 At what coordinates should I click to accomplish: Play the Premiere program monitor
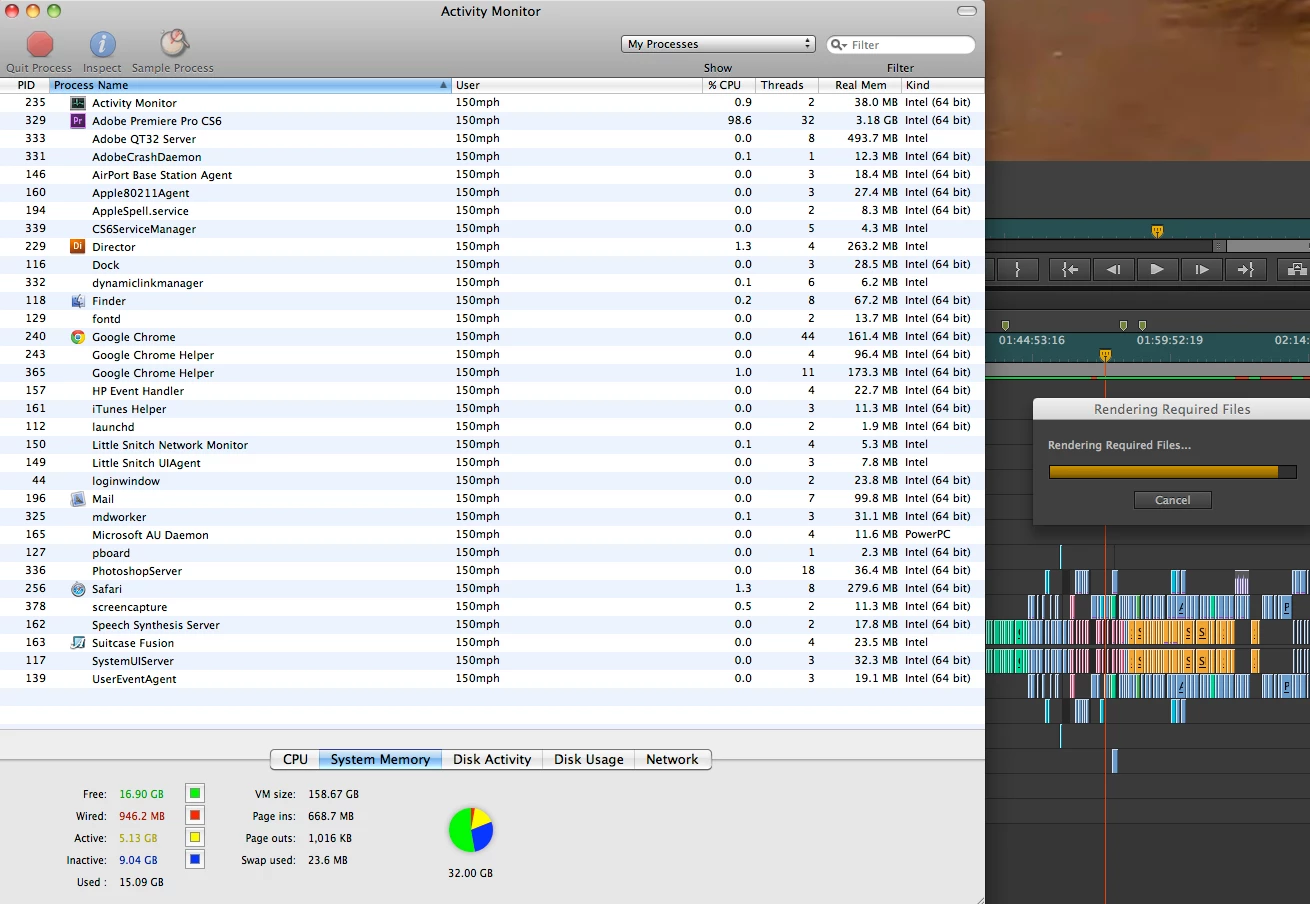click(x=1158, y=269)
